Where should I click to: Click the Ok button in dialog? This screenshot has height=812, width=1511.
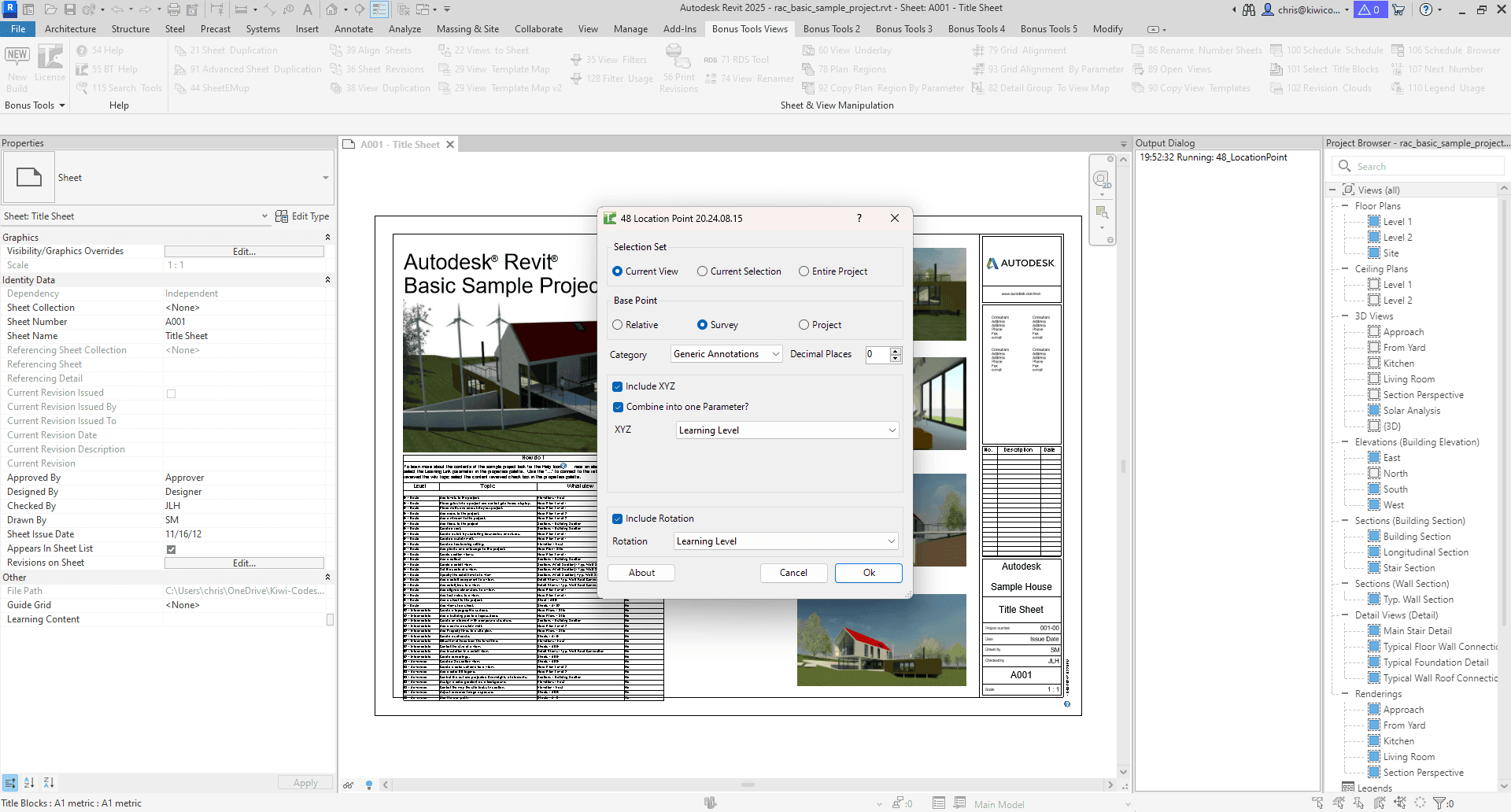click(x=869, y=573)
